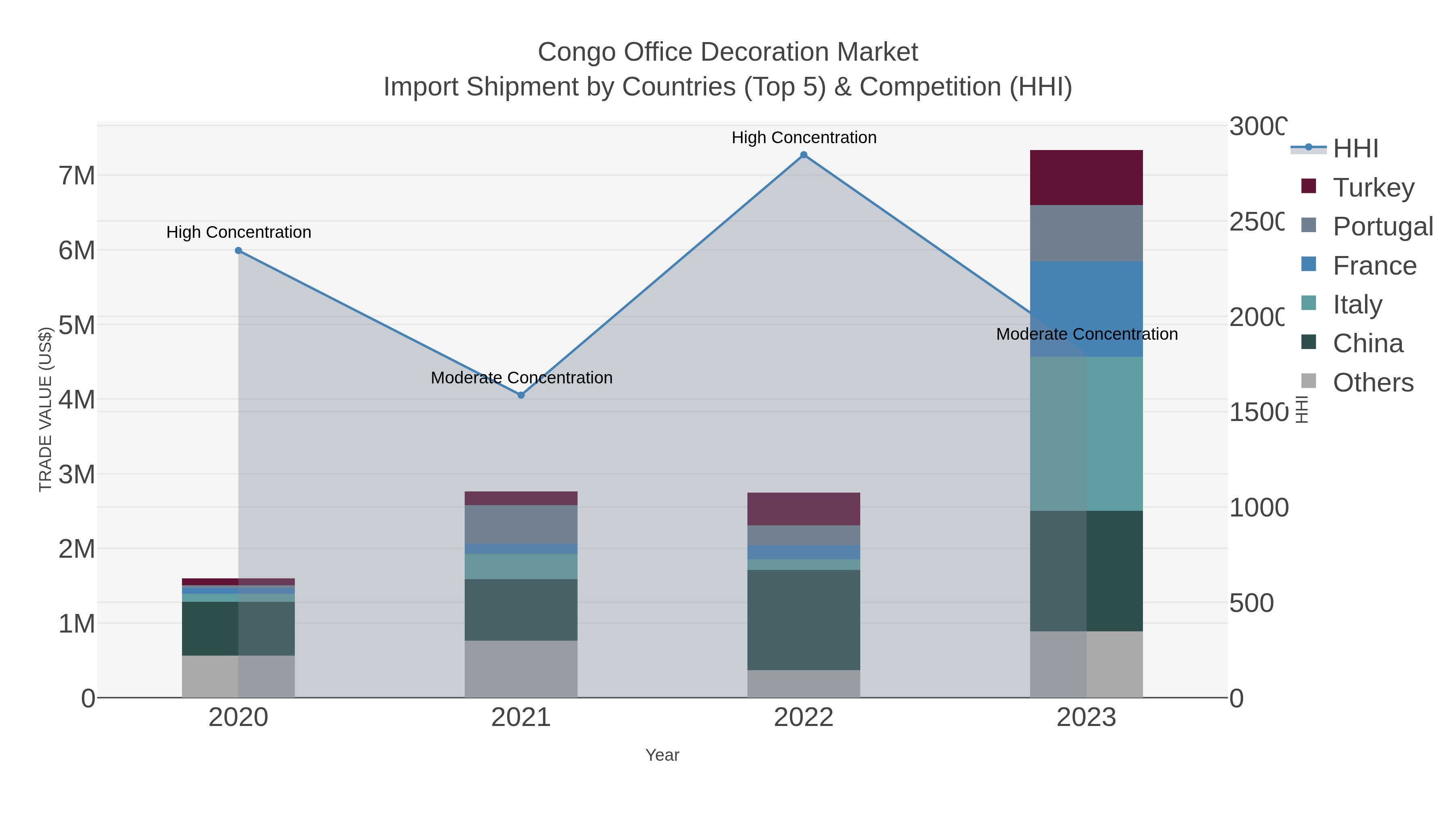Toggle the Portugal series in the legend

pos(1367,226)
